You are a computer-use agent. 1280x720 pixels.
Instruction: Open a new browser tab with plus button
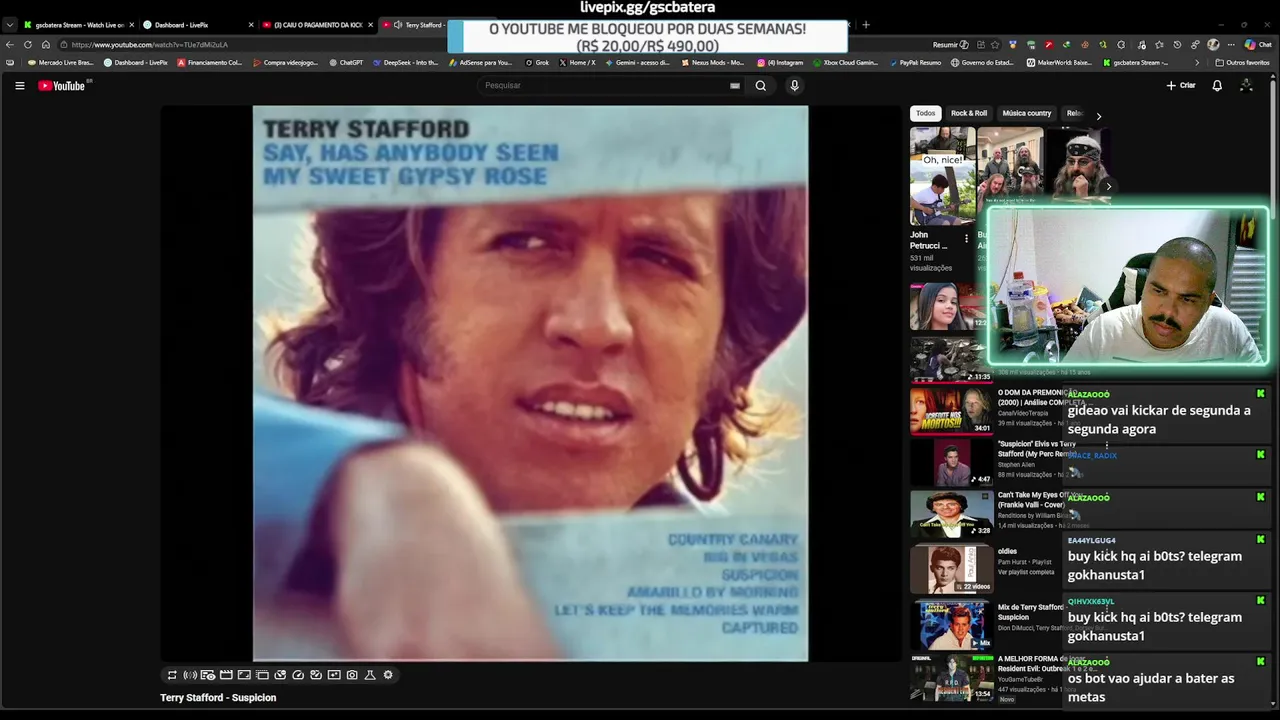tap(866, 25)
